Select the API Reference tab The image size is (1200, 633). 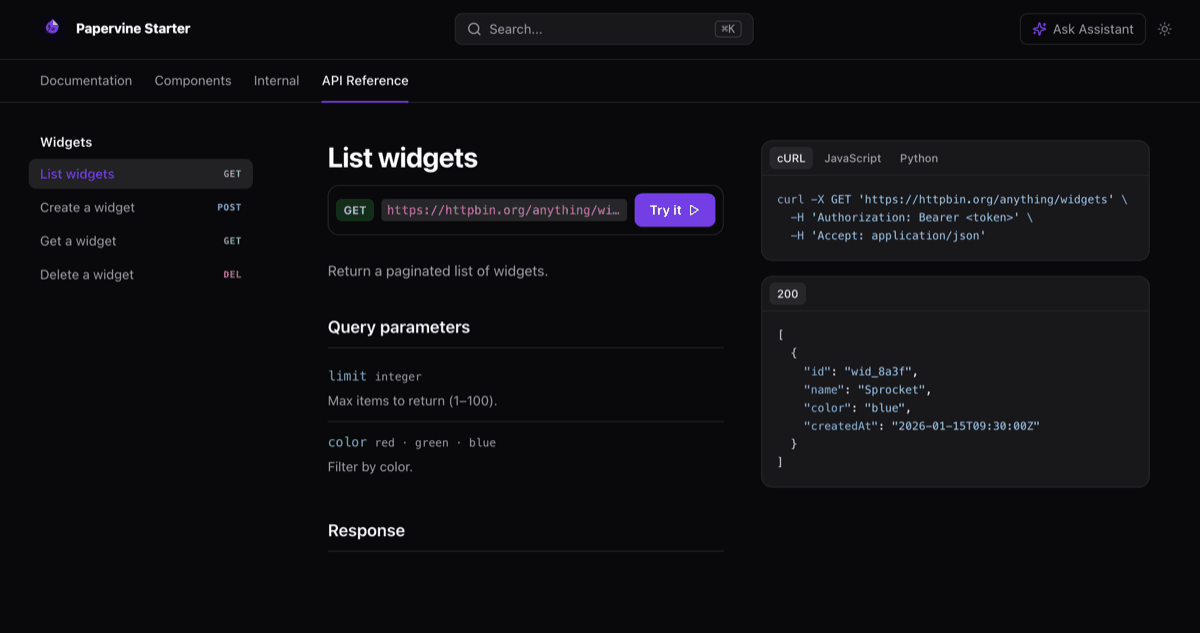365,81
